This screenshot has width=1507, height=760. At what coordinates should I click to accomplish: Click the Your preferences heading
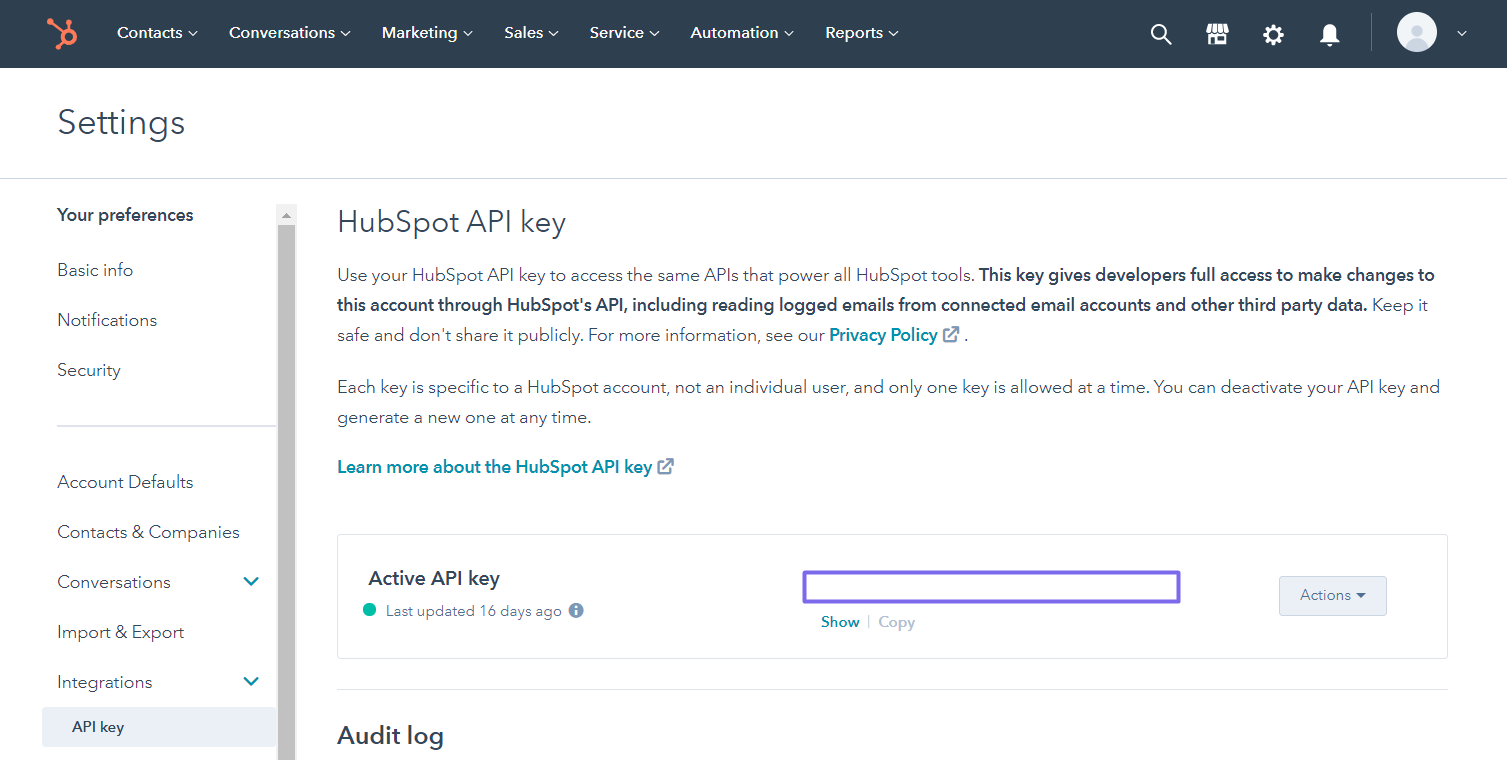(x=125, y=215)
